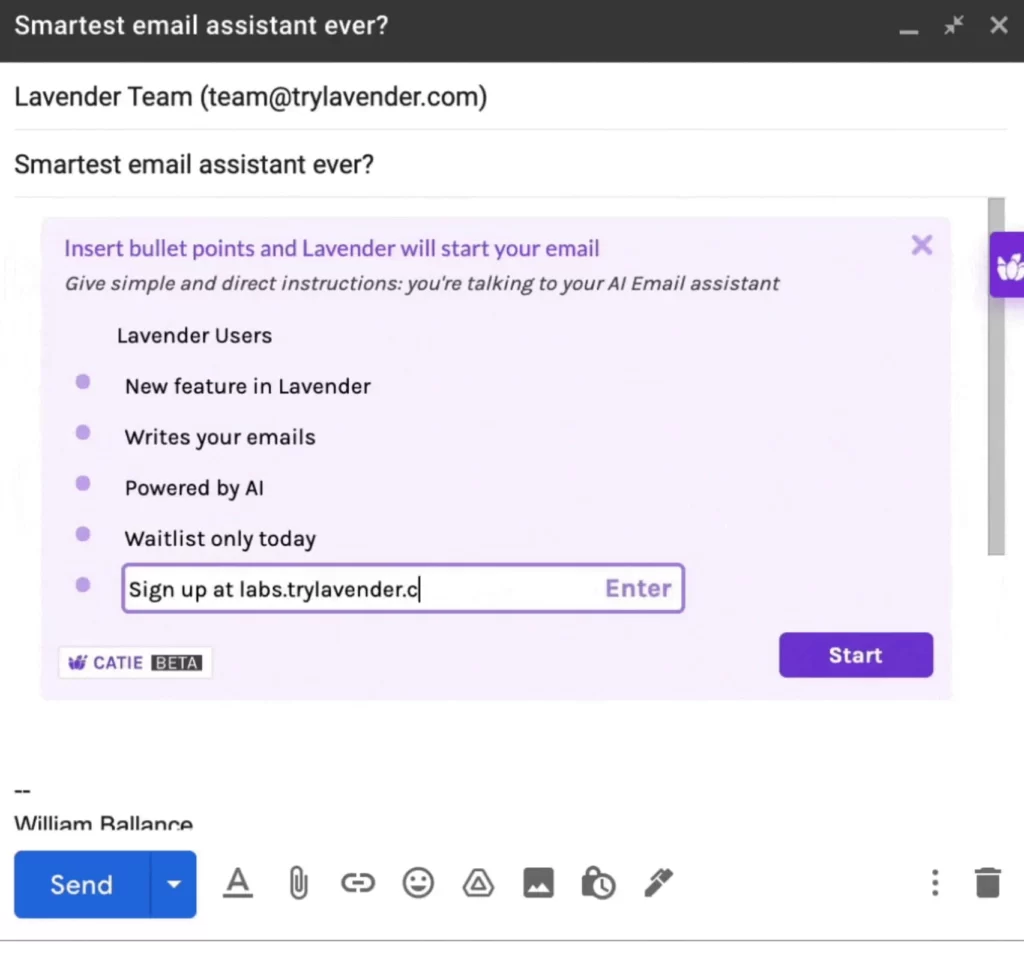Viewport: 1024px width, 971px height.
Task: Click the message body vertical scrollbar
Action: tap(996, 376)
